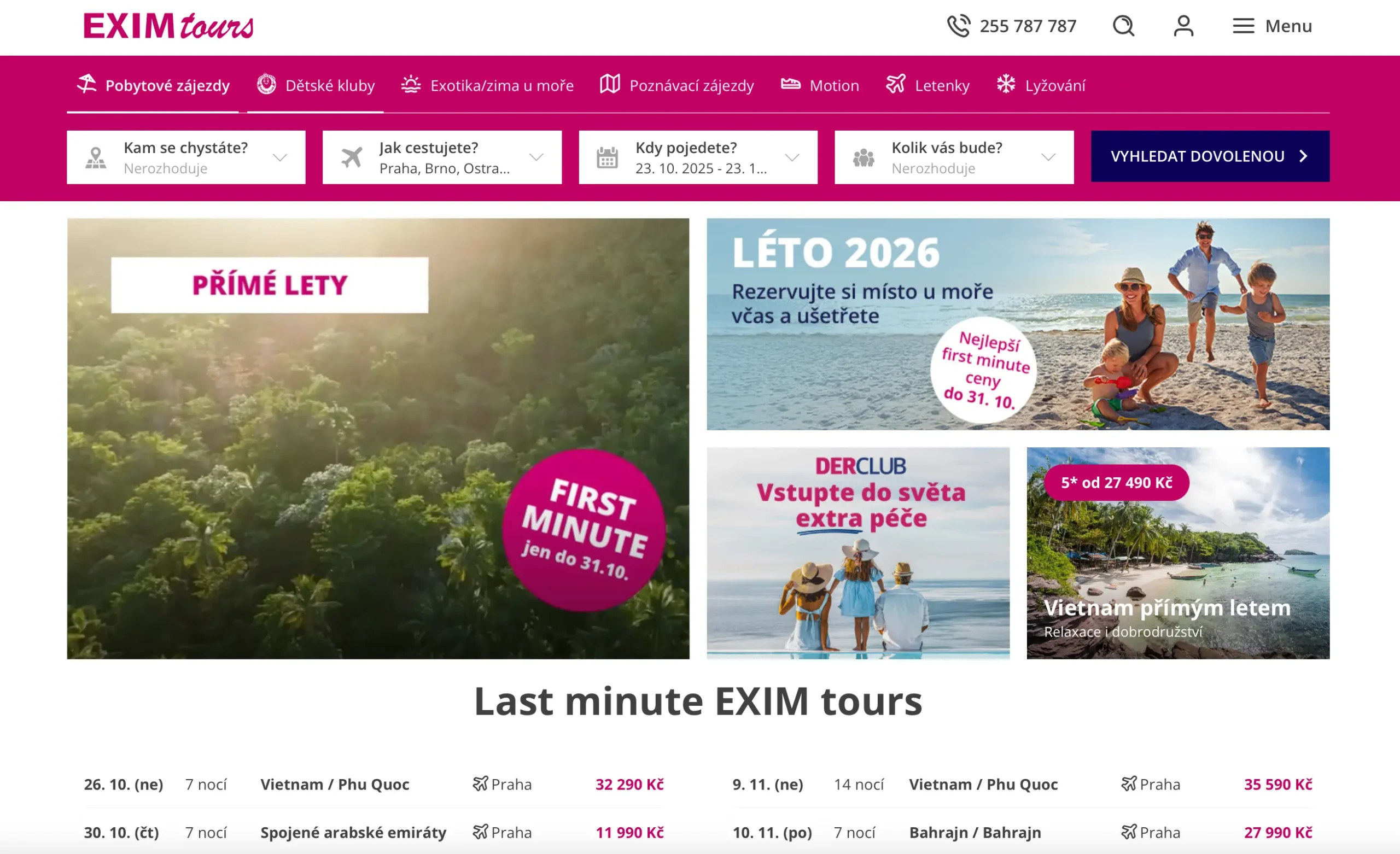Click the Vyhledat dovolenou button

pyautogui.click(x=1210, y=156)
